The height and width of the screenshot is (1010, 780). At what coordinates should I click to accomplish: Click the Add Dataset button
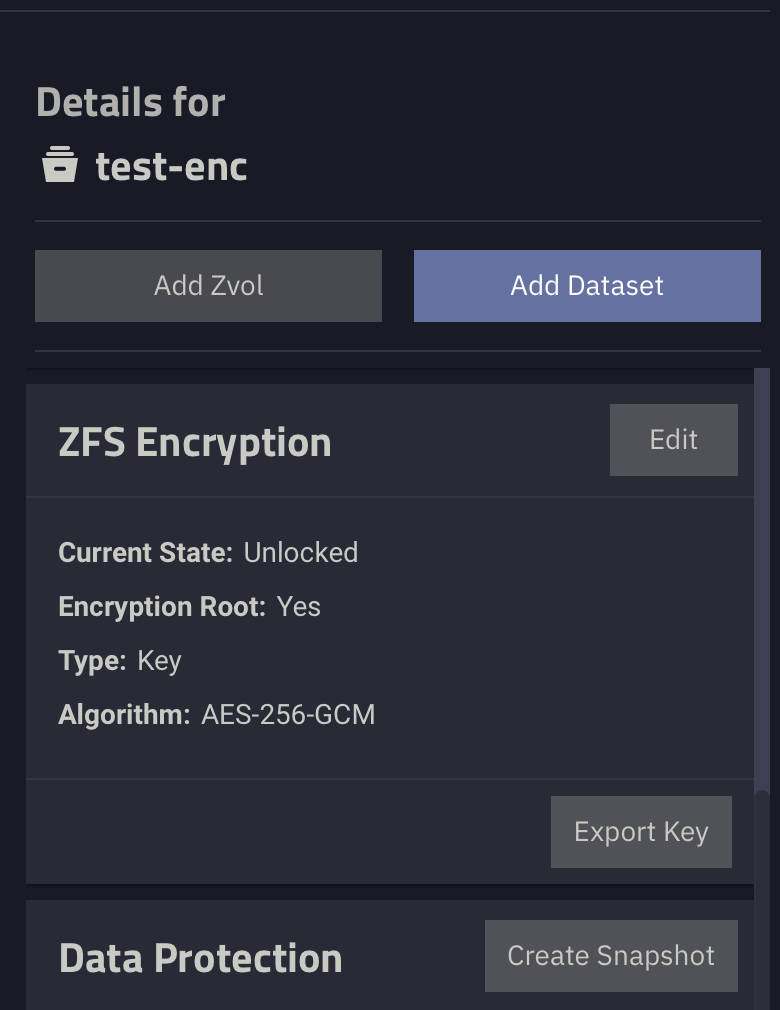click(587, 286)
